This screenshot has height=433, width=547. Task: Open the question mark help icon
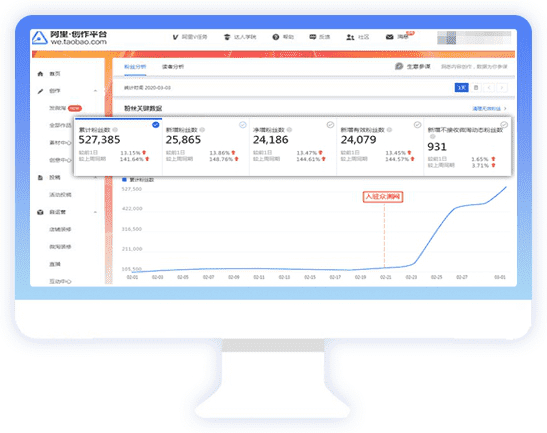click(276, 37)
